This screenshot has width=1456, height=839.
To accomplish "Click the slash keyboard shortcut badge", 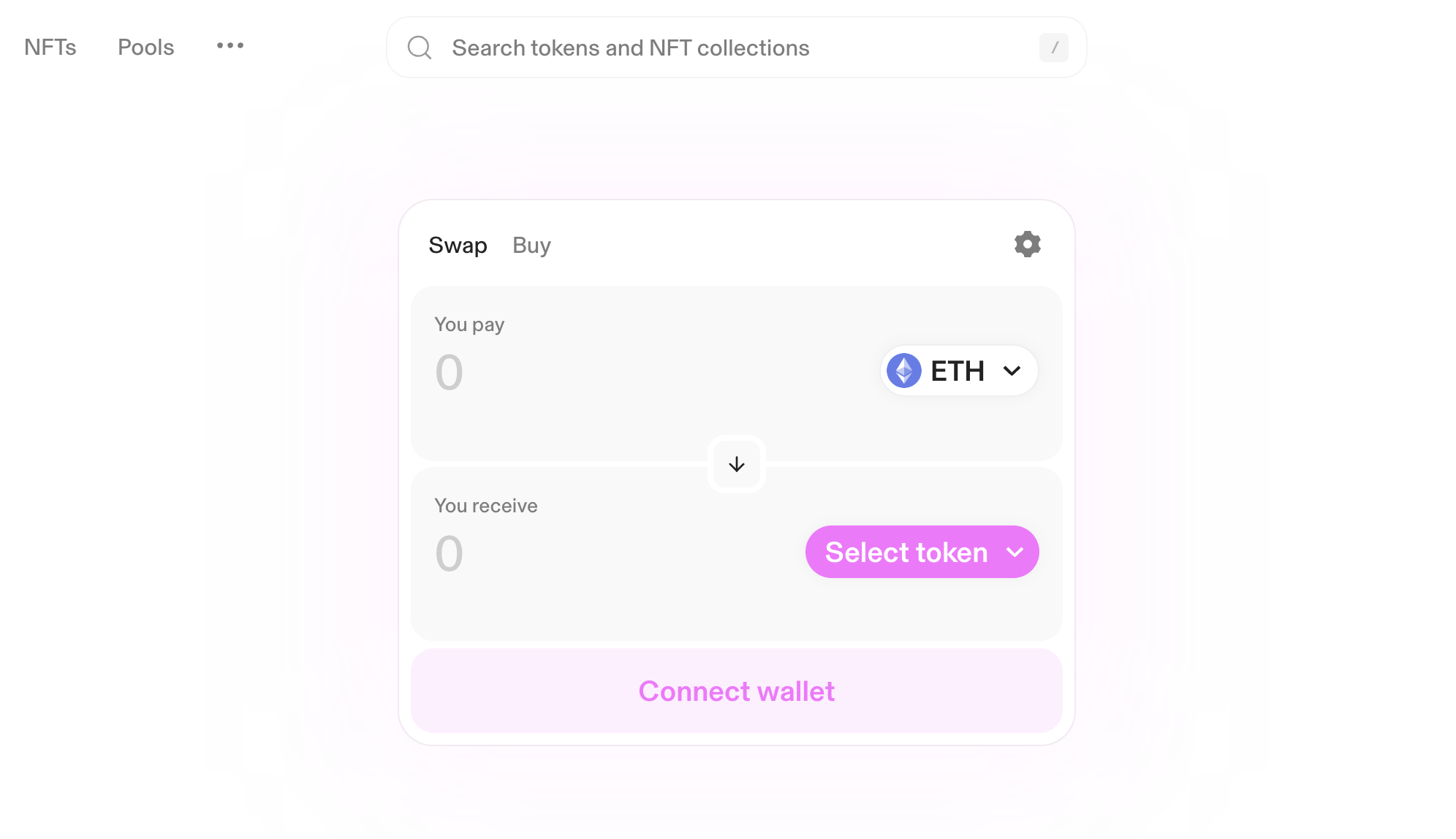I will (x=1053, y=48).
